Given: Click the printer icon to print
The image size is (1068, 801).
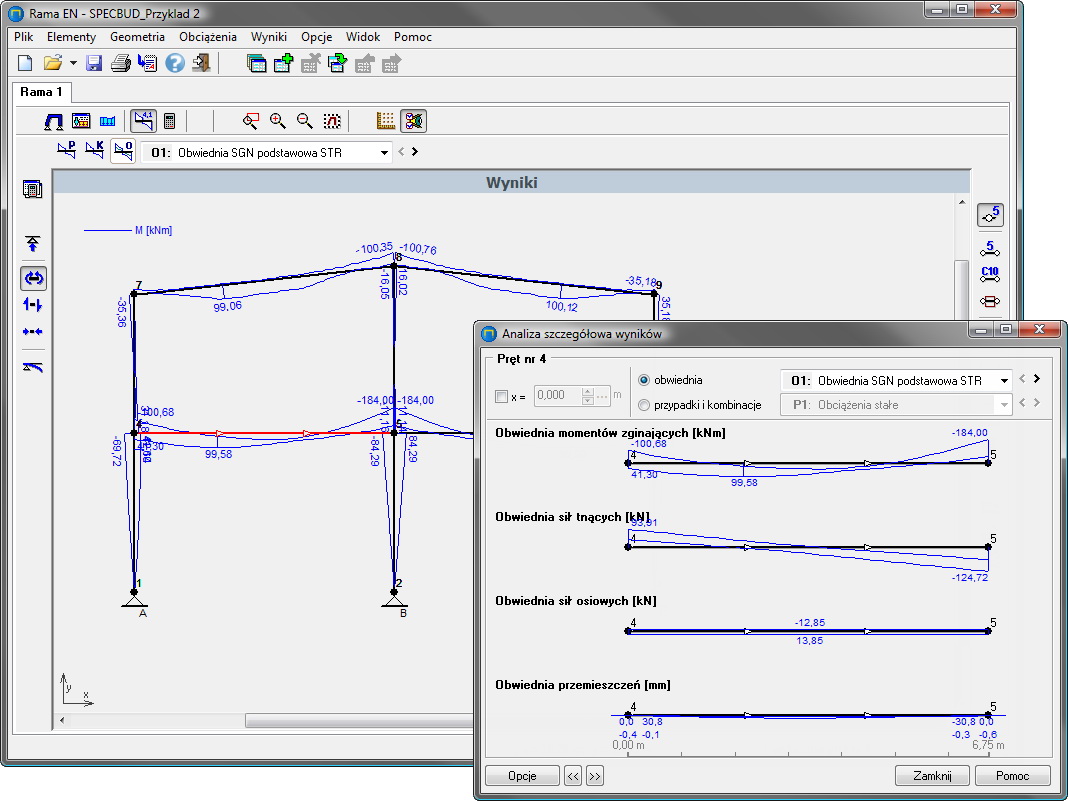Looking at the screenshot, I should point(120,63).
